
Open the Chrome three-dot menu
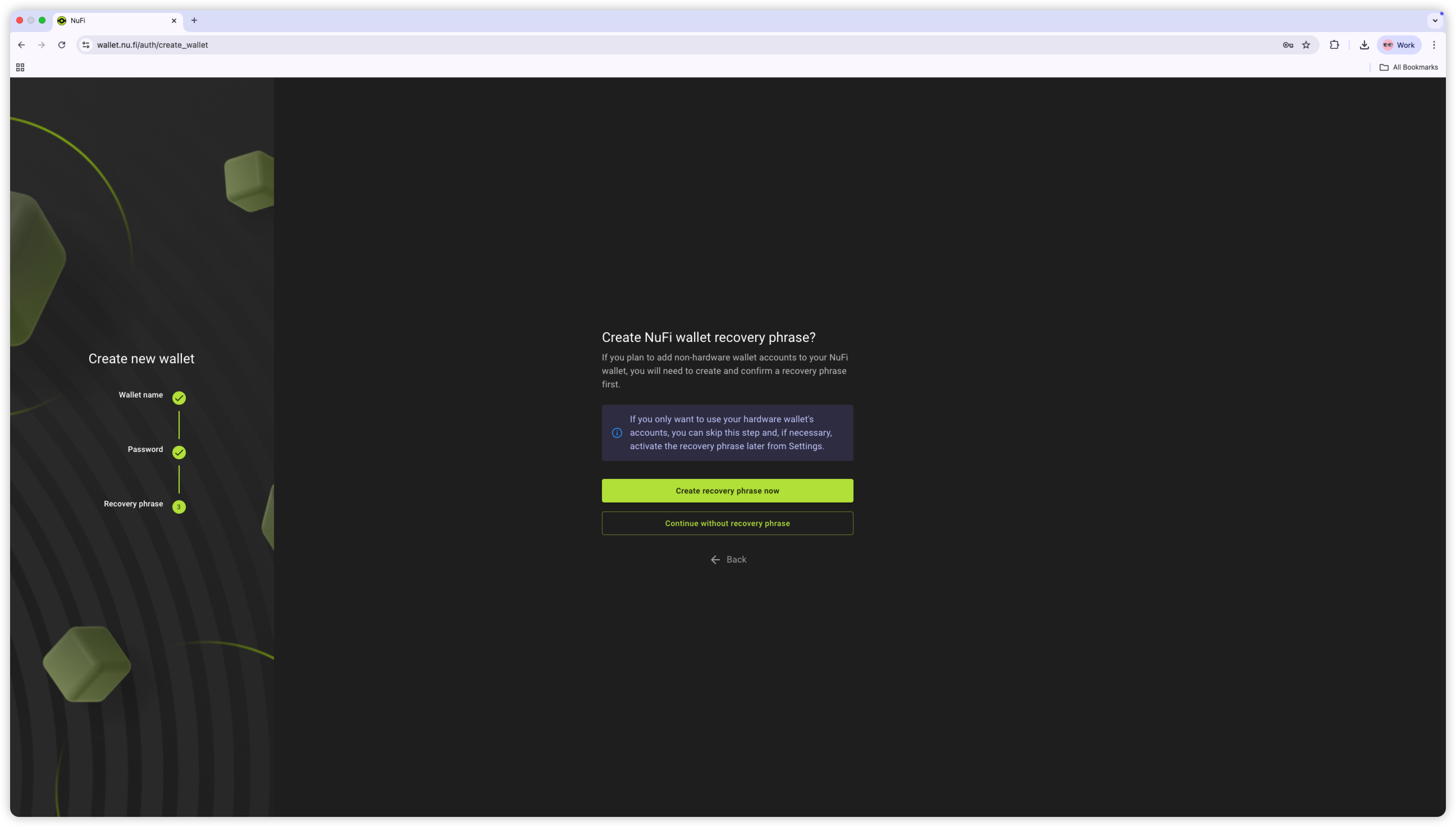[1434, 45]
